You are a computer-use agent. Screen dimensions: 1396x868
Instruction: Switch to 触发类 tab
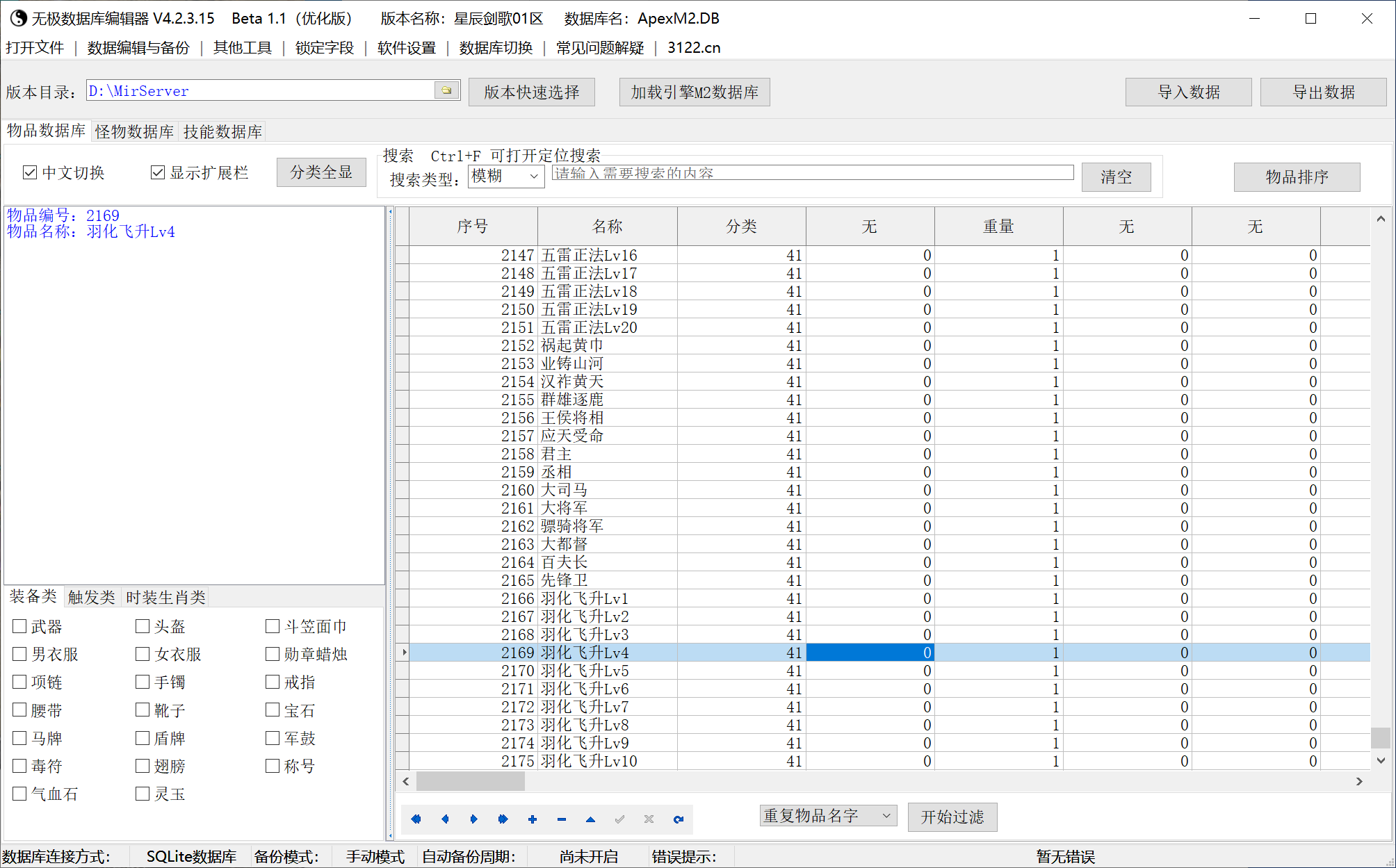point(92,597)
